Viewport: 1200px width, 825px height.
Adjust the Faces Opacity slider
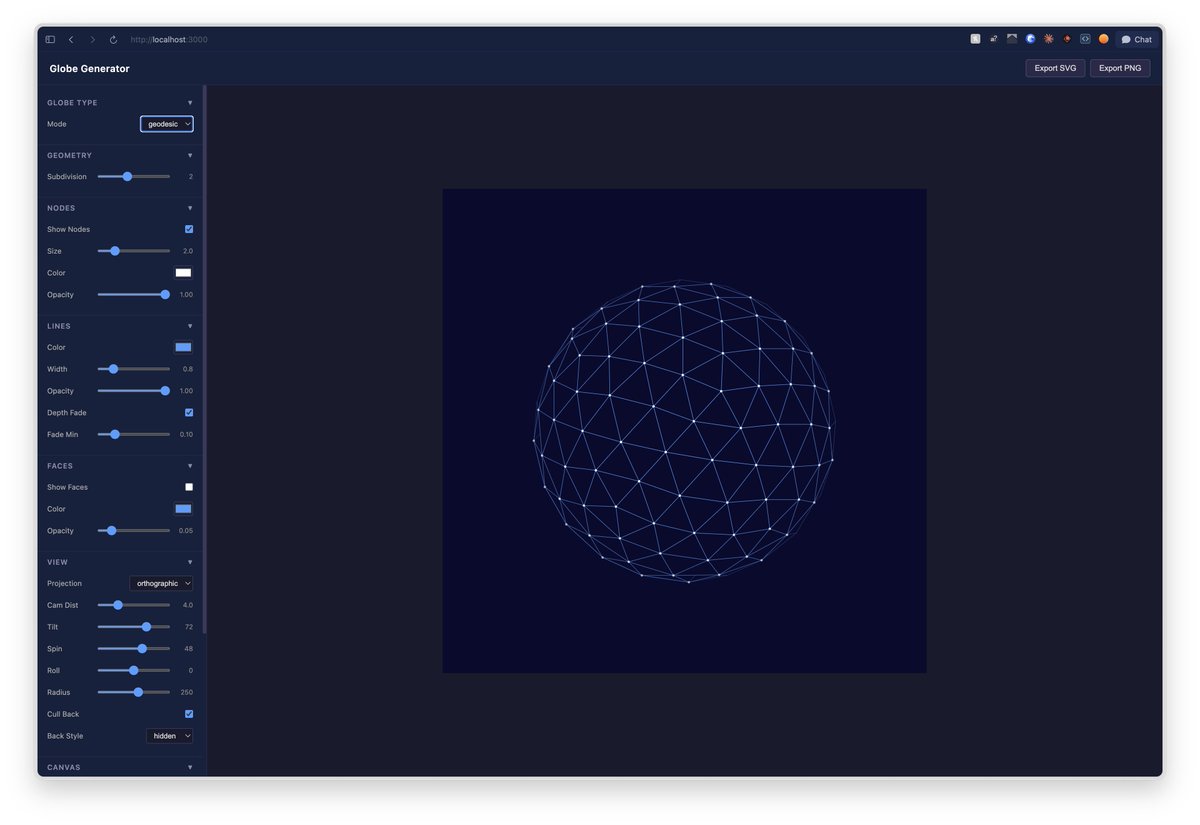133,530
